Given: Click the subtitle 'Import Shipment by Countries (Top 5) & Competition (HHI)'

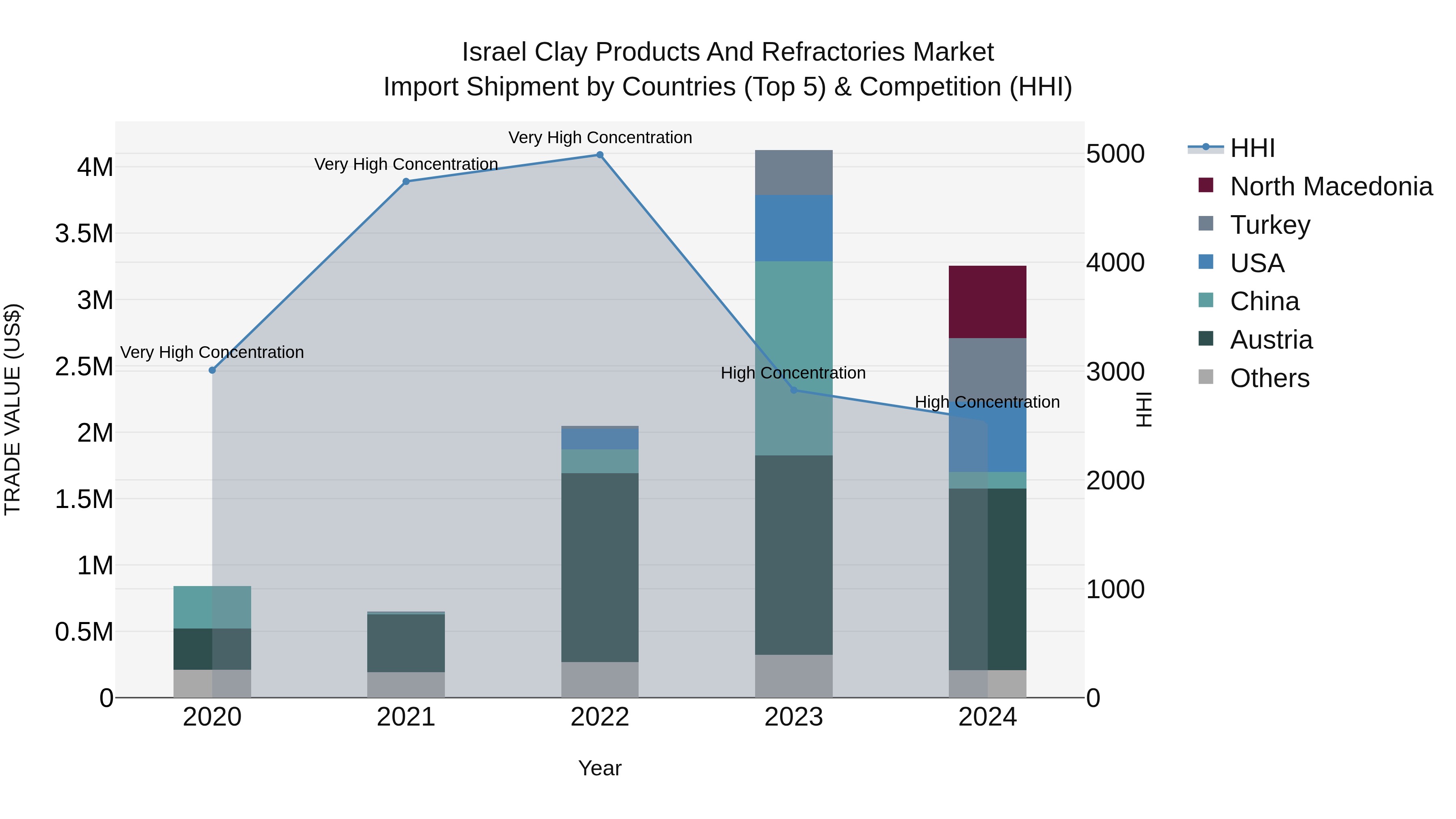Looking at the screenshot, I should 728,87.
